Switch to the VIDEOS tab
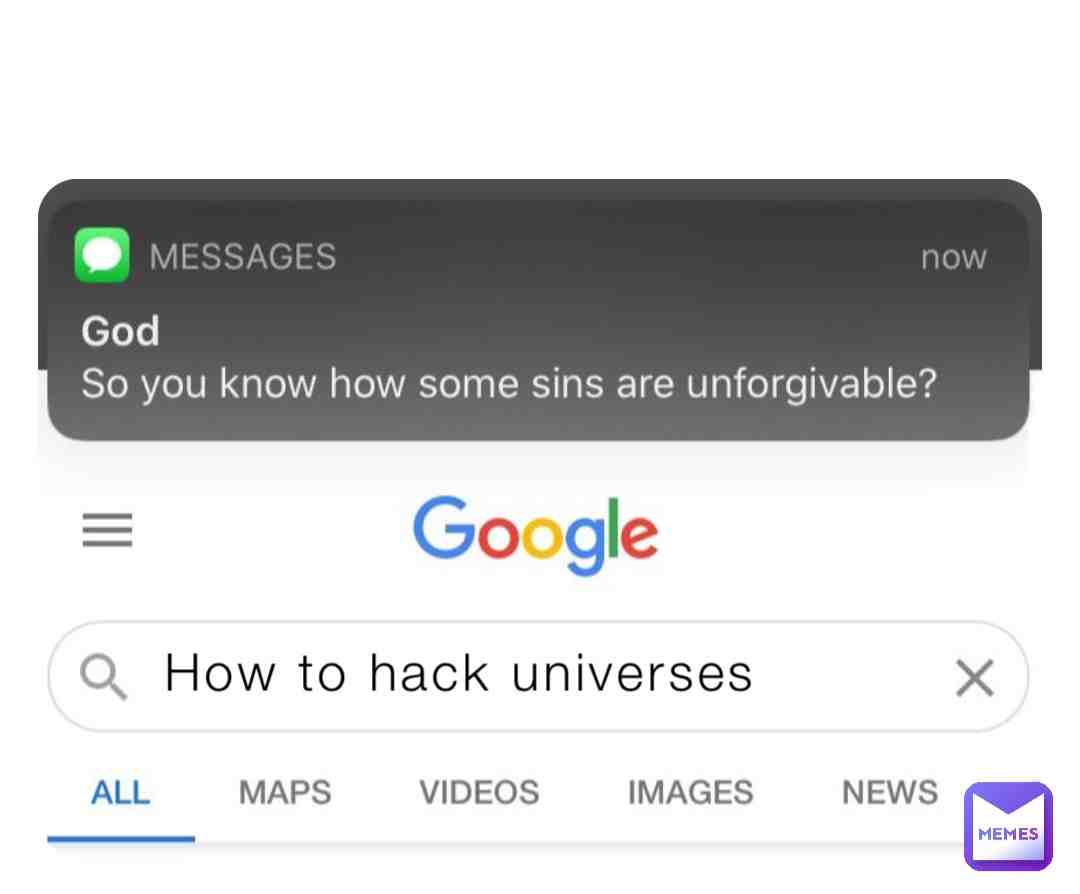1080x894 pixels. [479, 792]
